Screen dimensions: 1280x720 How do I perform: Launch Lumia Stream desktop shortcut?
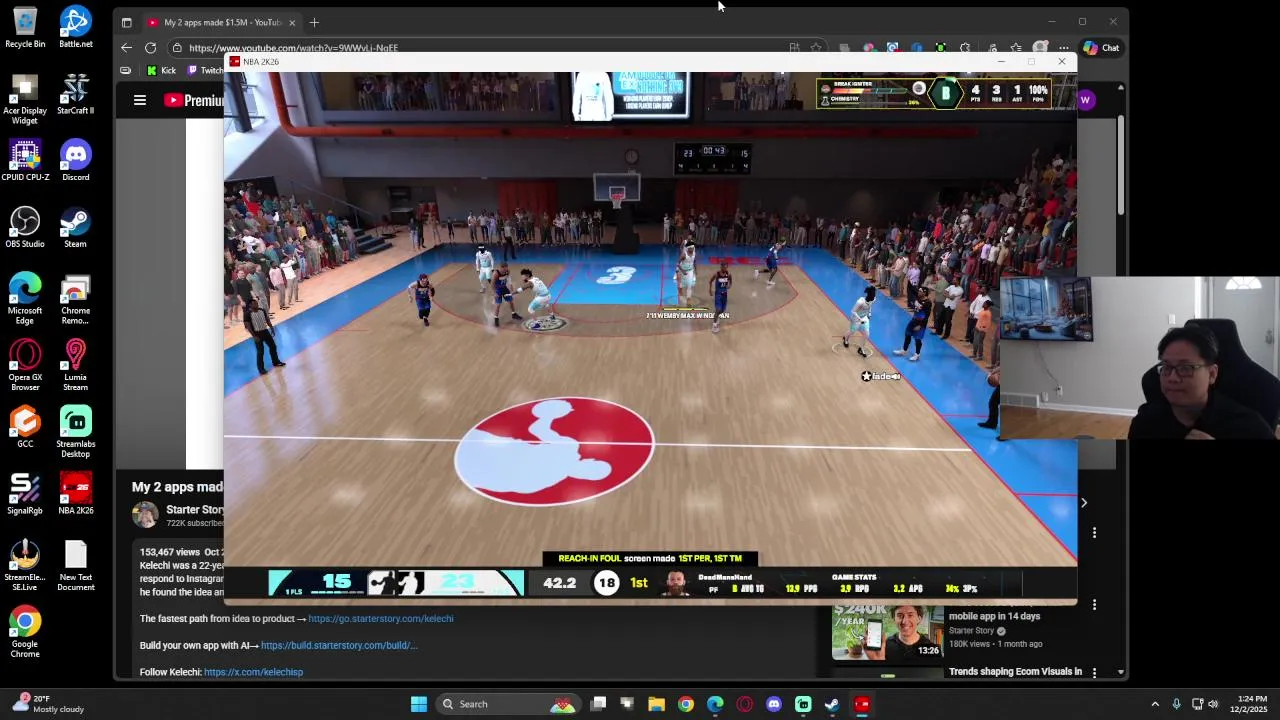coord(75,366)
